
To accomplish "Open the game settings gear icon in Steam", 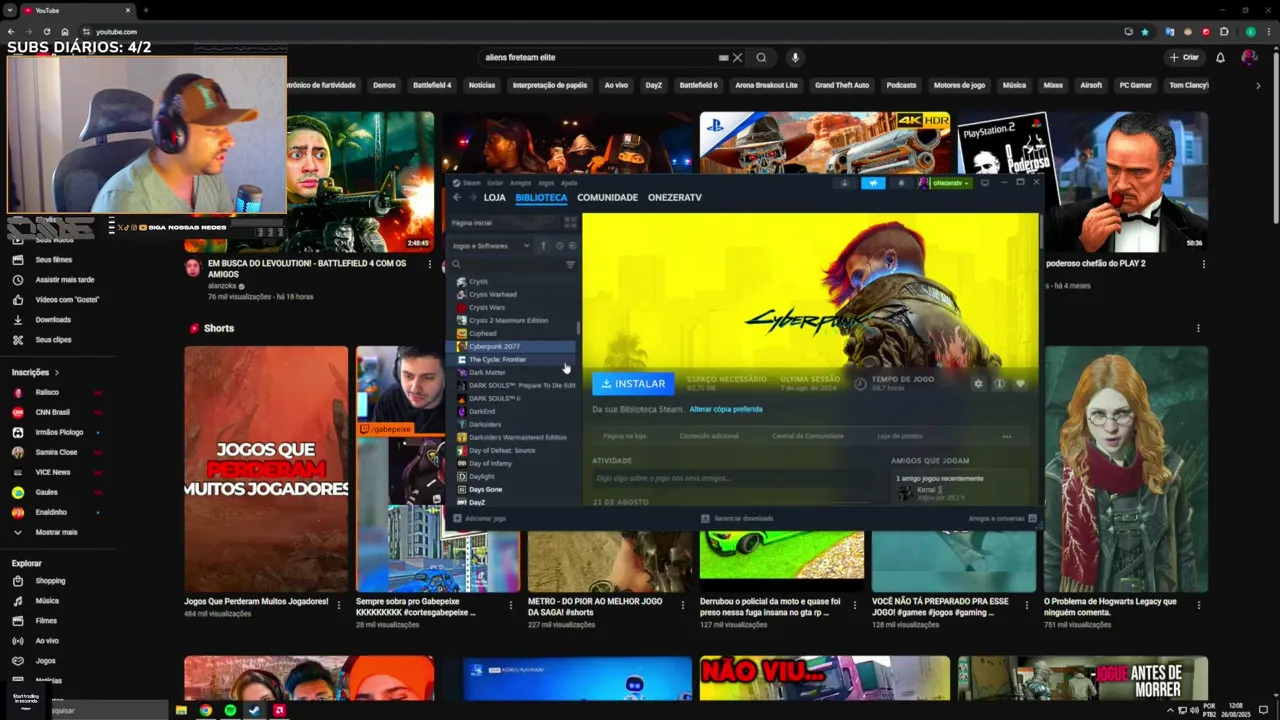I will pyautogui.click(x=978, y=383).
